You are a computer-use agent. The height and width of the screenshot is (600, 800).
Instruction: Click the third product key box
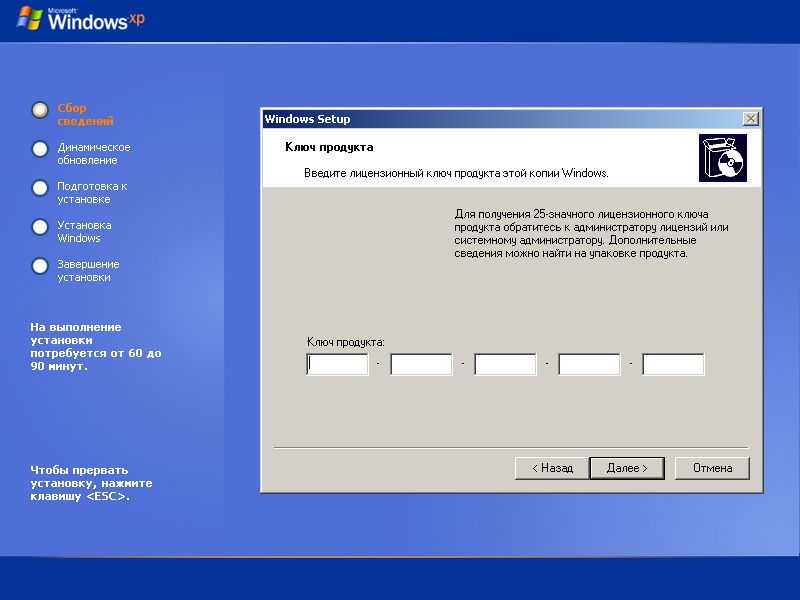click(x=505, y=364)
